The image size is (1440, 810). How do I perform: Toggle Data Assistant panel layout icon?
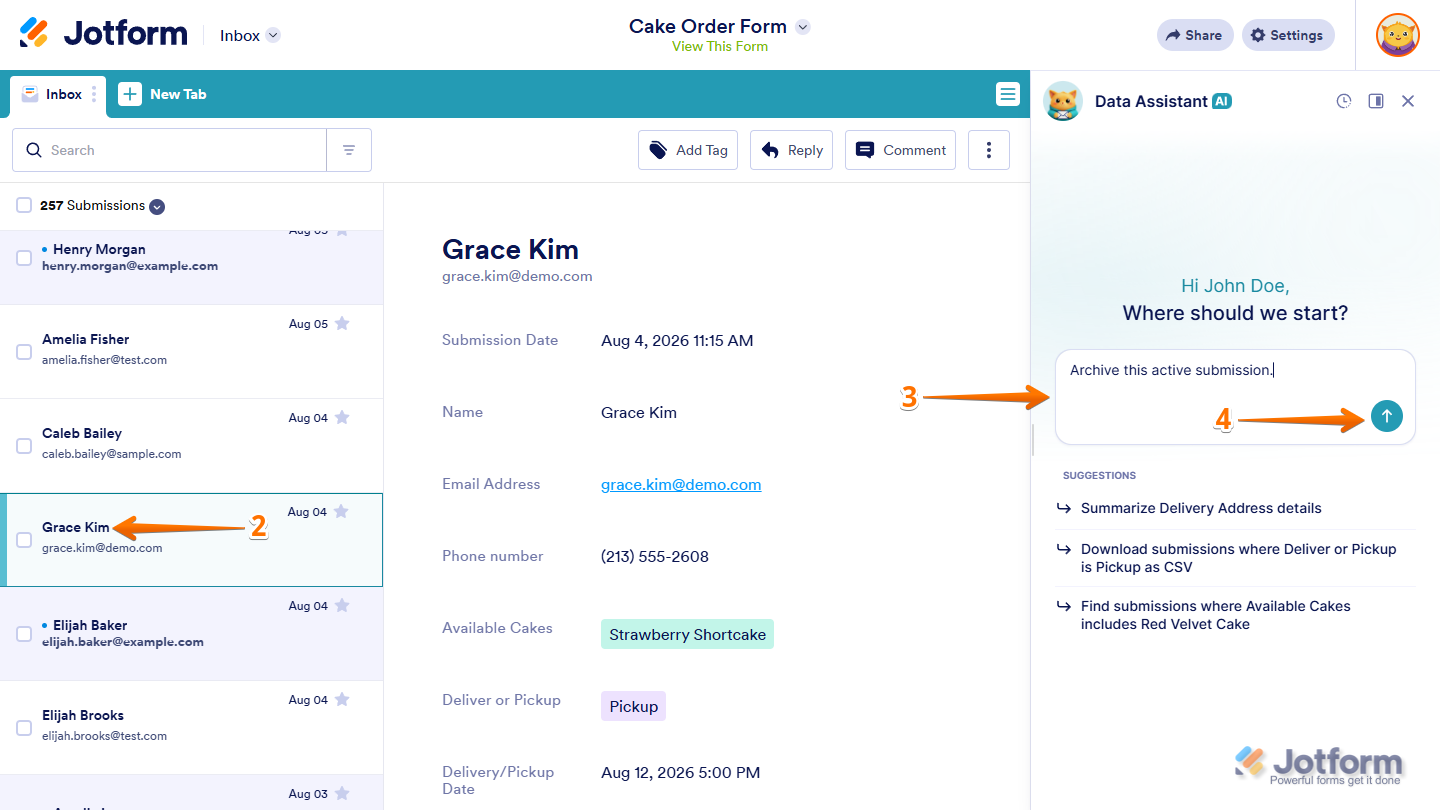click(x=1376, y=101)
